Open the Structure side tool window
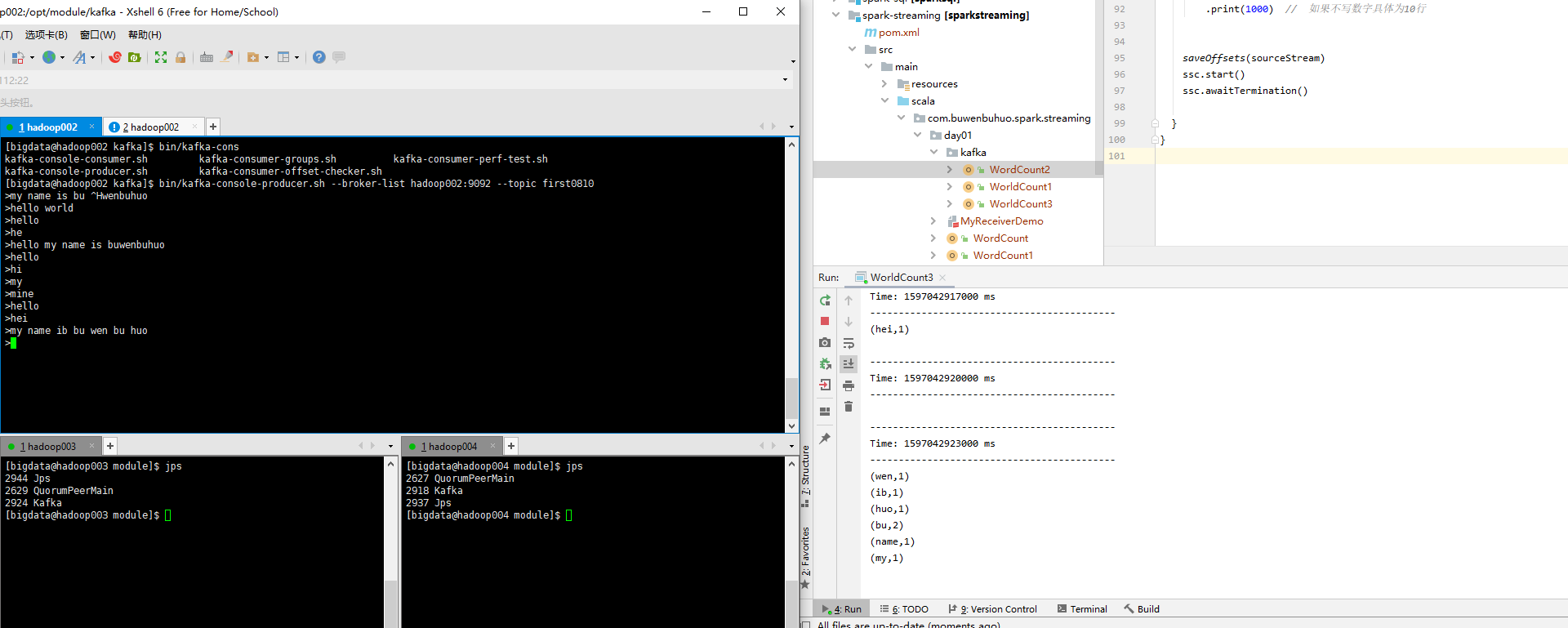 [805, 476]
